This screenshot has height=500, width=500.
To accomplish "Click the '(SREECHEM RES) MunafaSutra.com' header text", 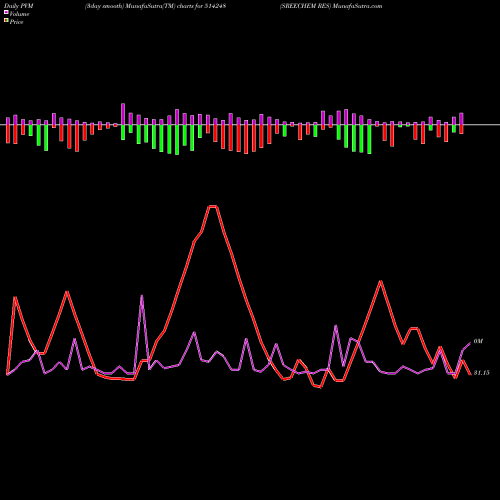I will [331, 6].
